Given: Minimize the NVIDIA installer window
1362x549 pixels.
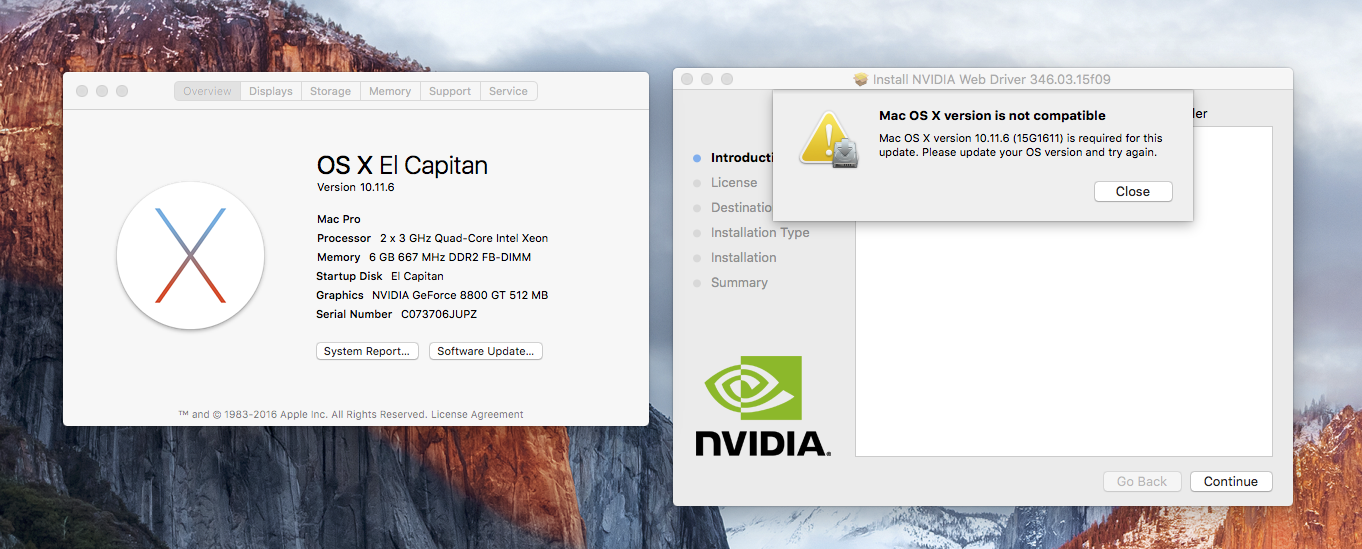Looking at the screenshot, I should 707,79.
